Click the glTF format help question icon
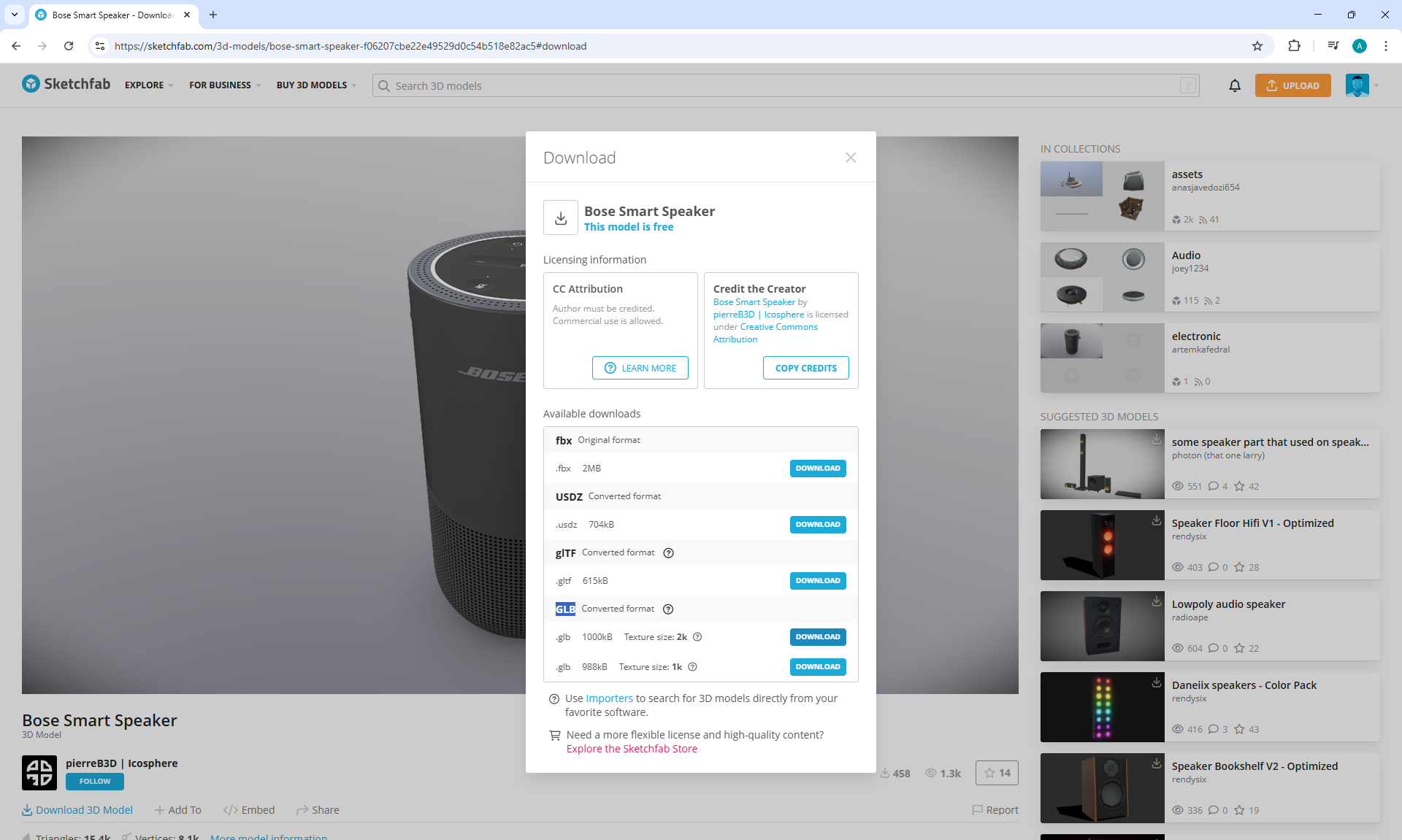 click(x=668, y=553)
